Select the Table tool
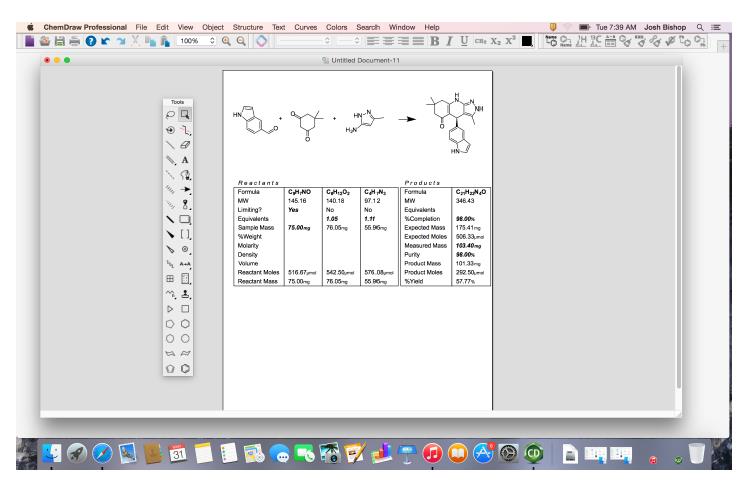 point(170,279)
